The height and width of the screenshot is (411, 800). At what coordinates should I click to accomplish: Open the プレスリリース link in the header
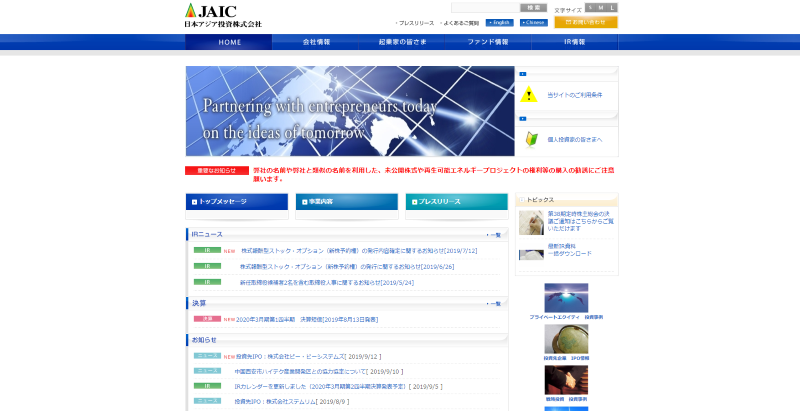tap(415, 23)
